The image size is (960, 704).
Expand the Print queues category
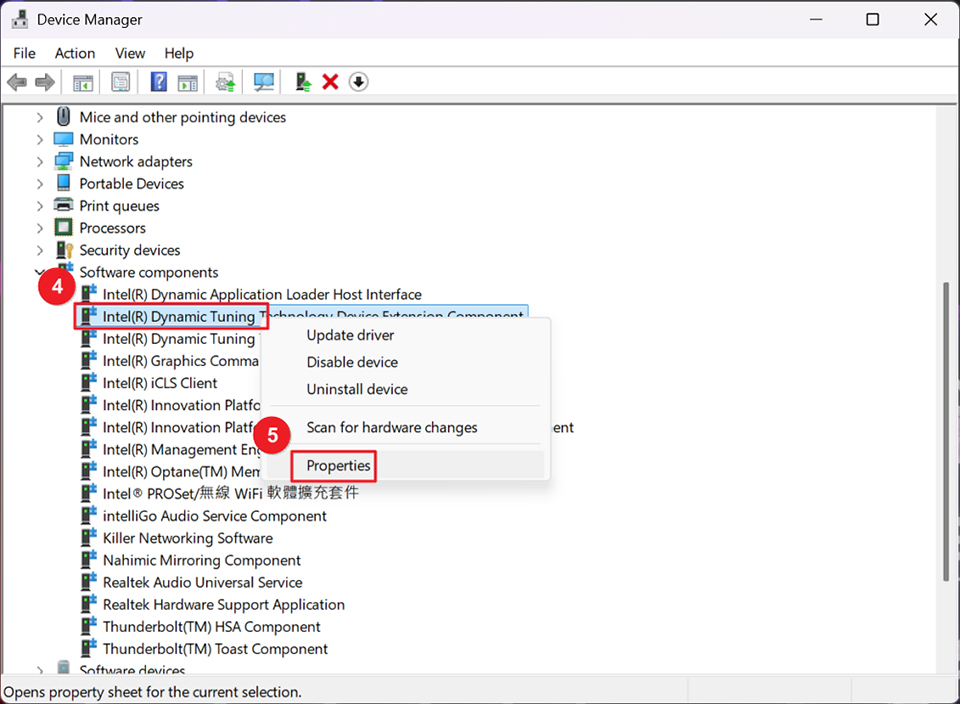[40, 206]
